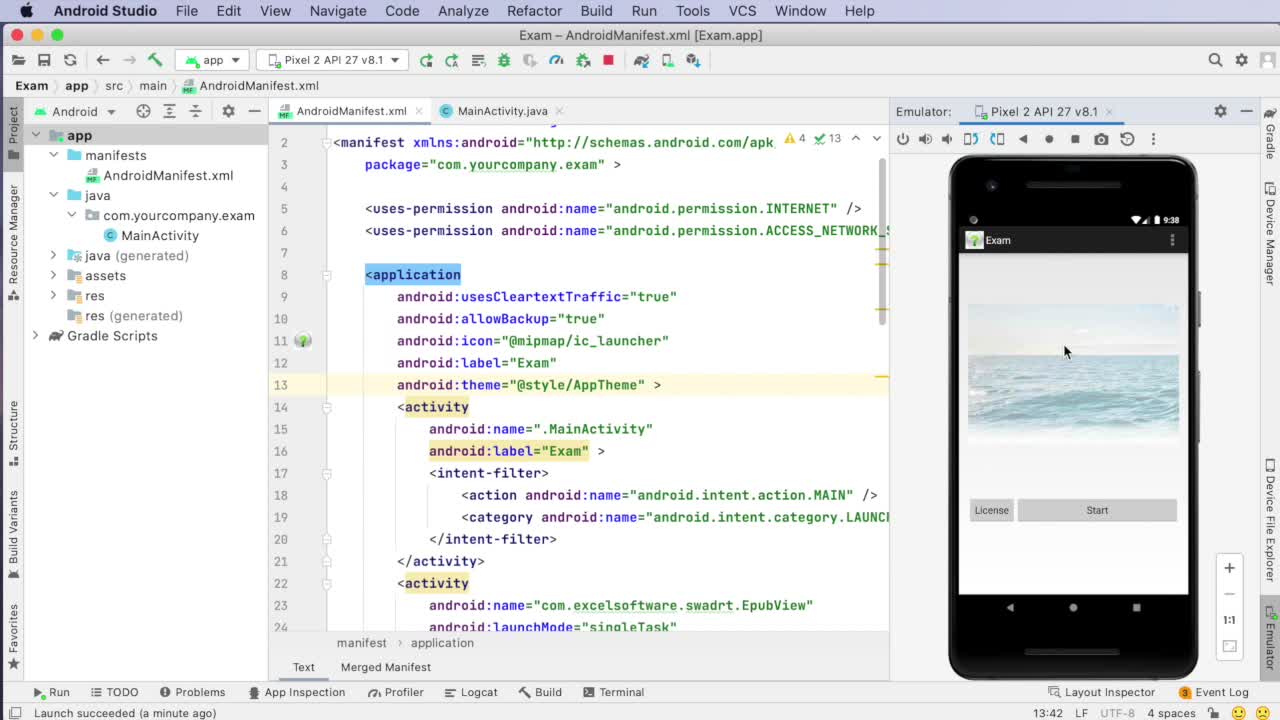Open Layout Inspector

point(1101,692)
